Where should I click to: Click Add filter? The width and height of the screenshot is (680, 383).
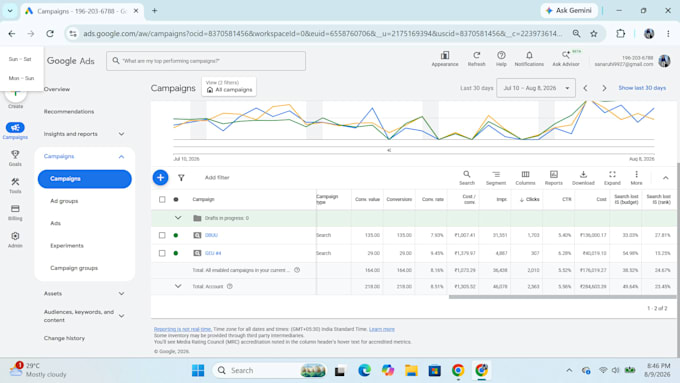[217, 177]
